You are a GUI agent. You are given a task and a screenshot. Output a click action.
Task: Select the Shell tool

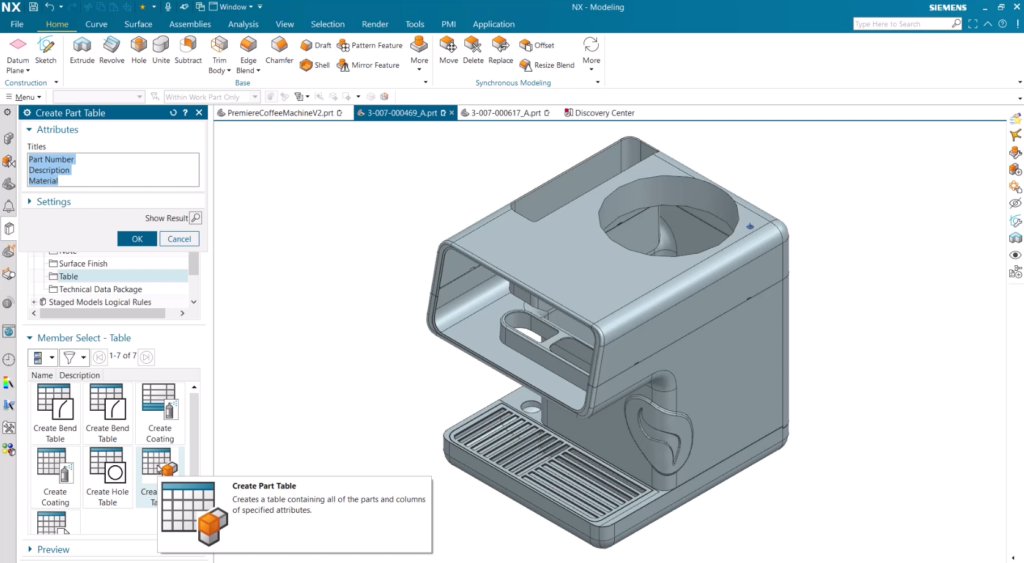point(315,65)
